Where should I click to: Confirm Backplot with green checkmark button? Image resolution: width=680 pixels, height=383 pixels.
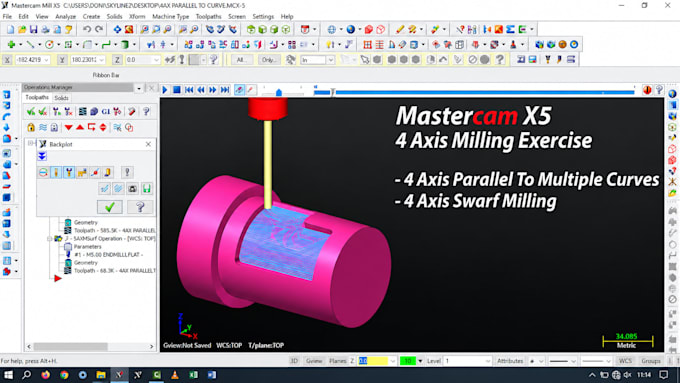(x=110, y=207)
